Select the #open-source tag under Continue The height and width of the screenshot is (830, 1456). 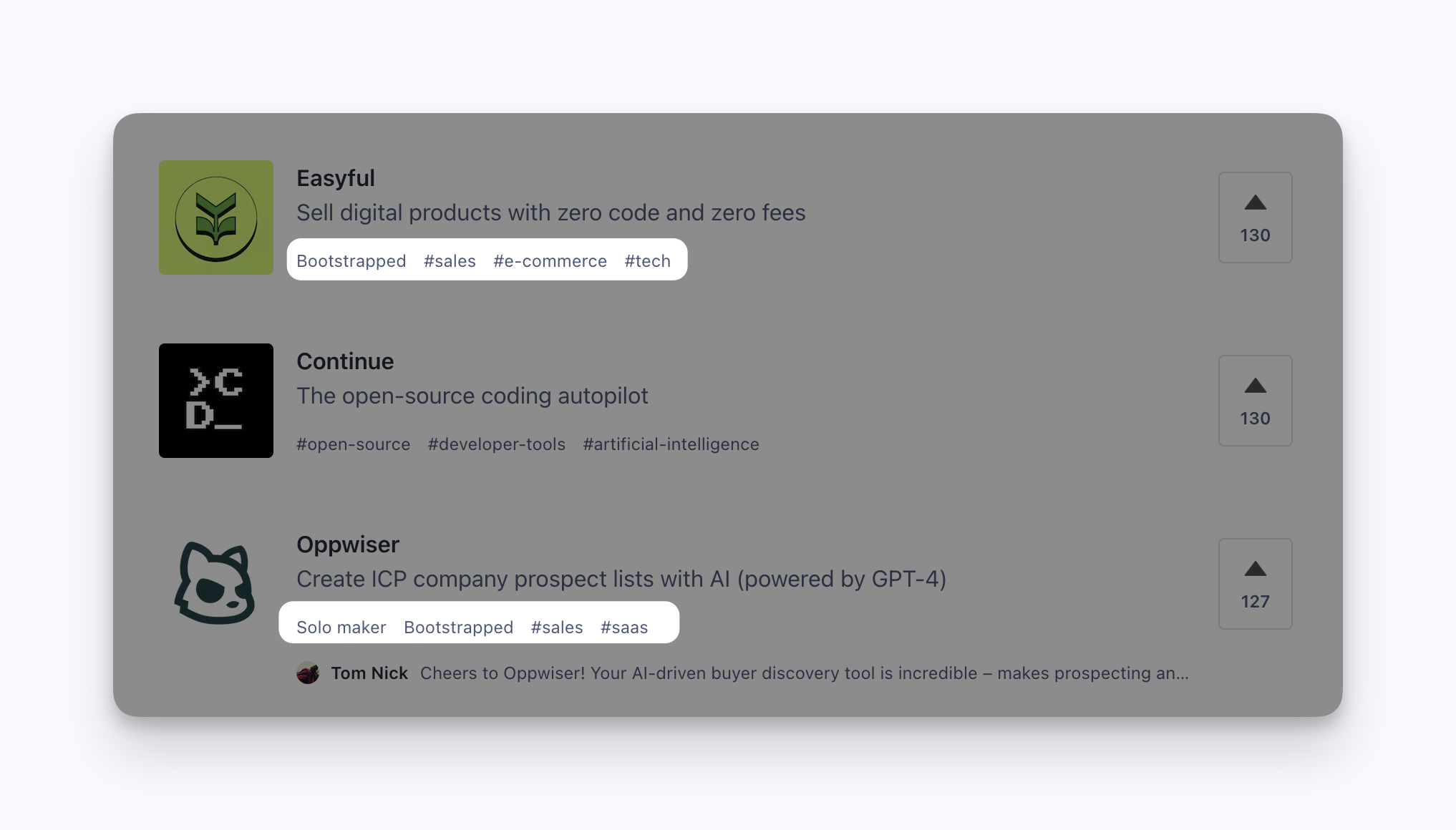pos(354,444)
